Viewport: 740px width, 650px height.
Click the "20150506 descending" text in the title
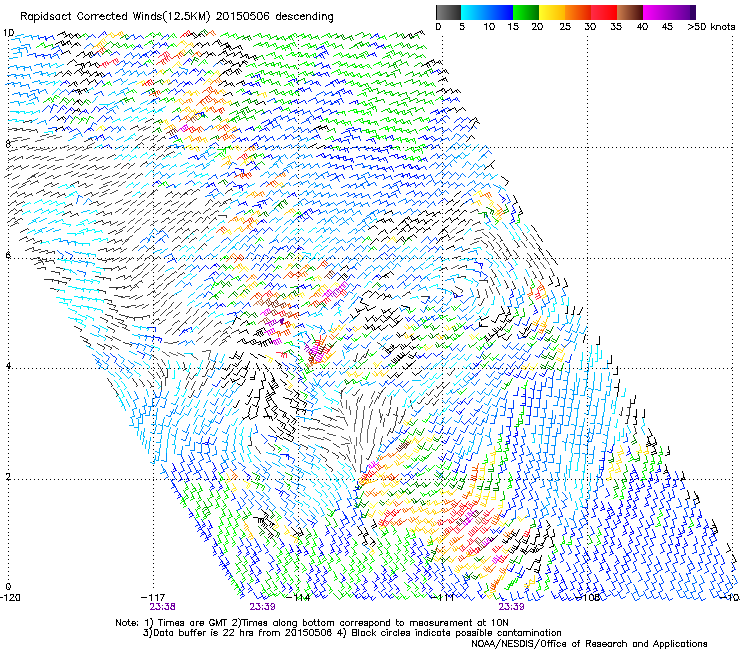[275, 17]
